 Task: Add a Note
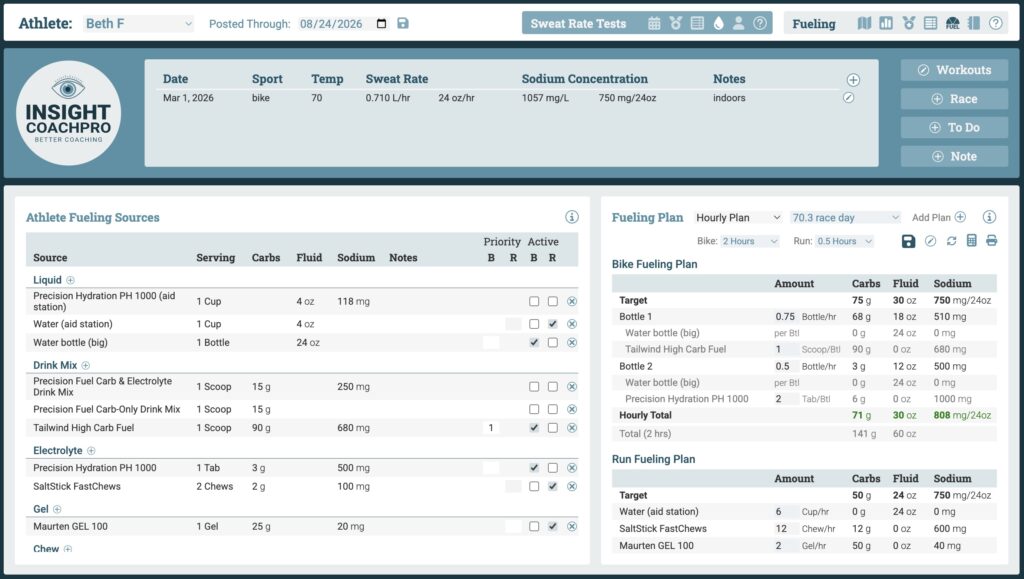coord(954,156)
